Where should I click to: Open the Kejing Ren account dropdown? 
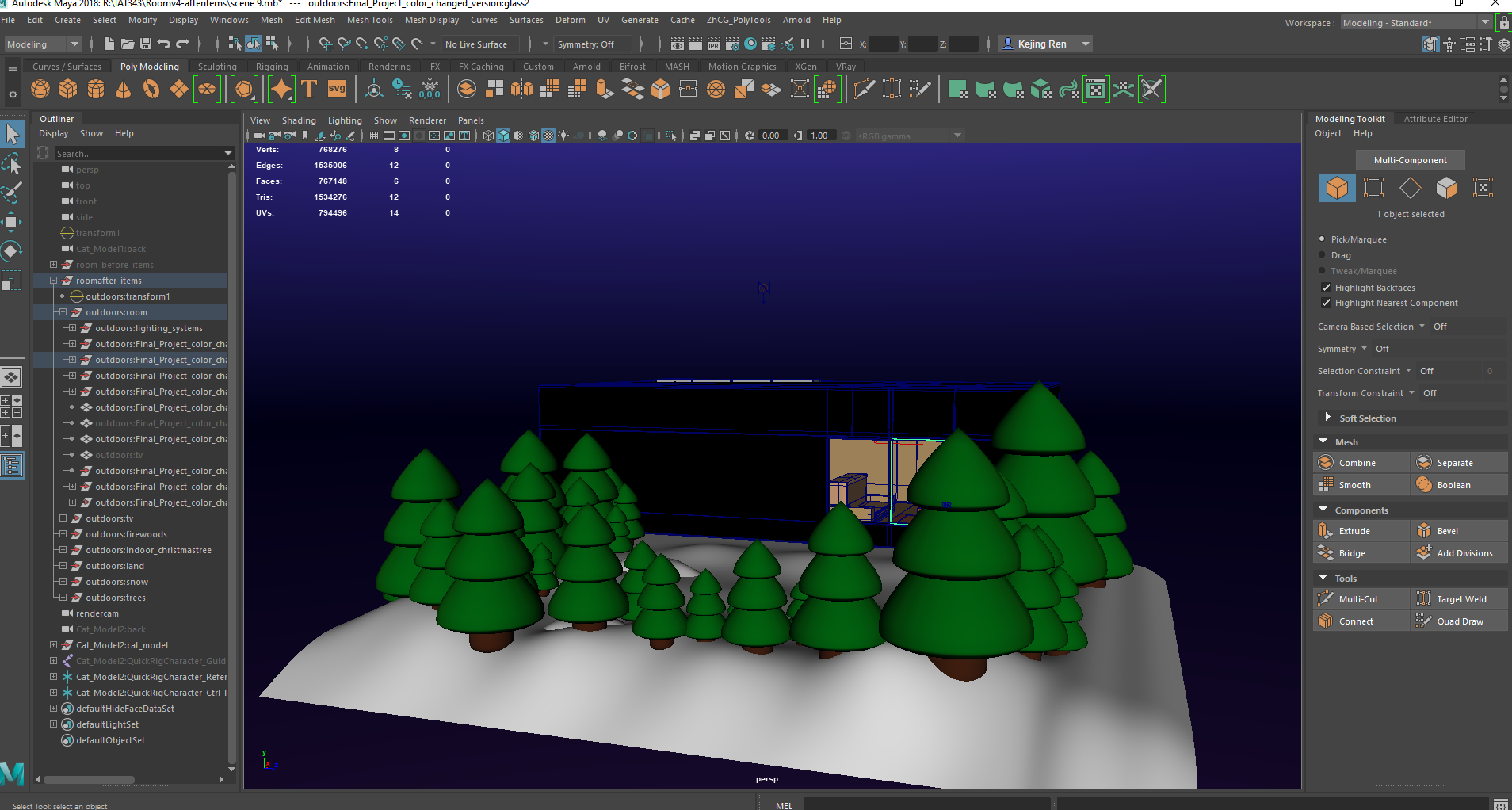click(x=1044, y=44)
